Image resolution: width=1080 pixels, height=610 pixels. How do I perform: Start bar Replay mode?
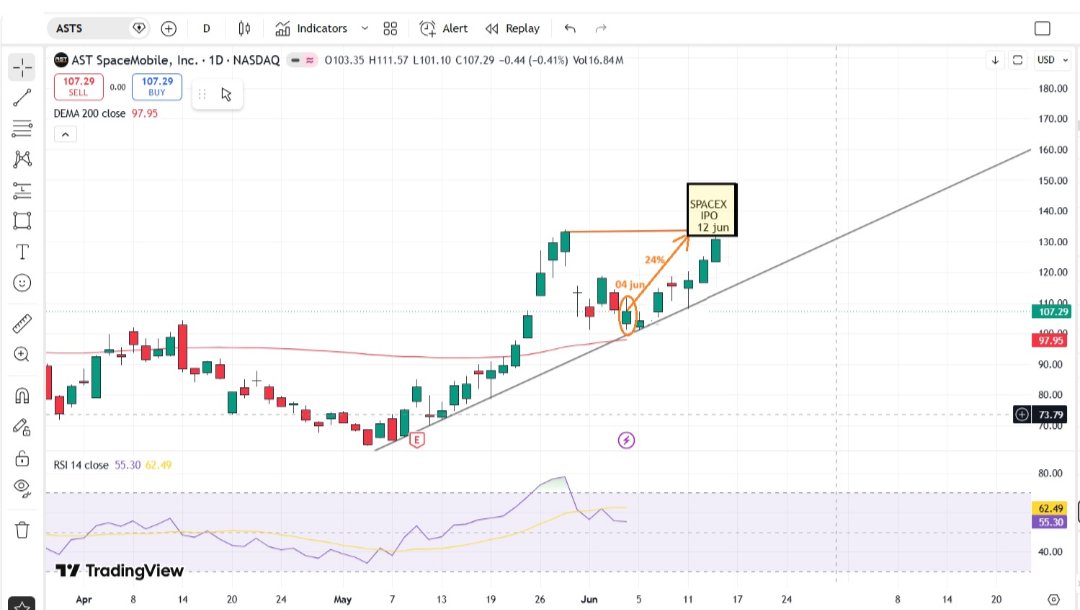pos(512,28)
